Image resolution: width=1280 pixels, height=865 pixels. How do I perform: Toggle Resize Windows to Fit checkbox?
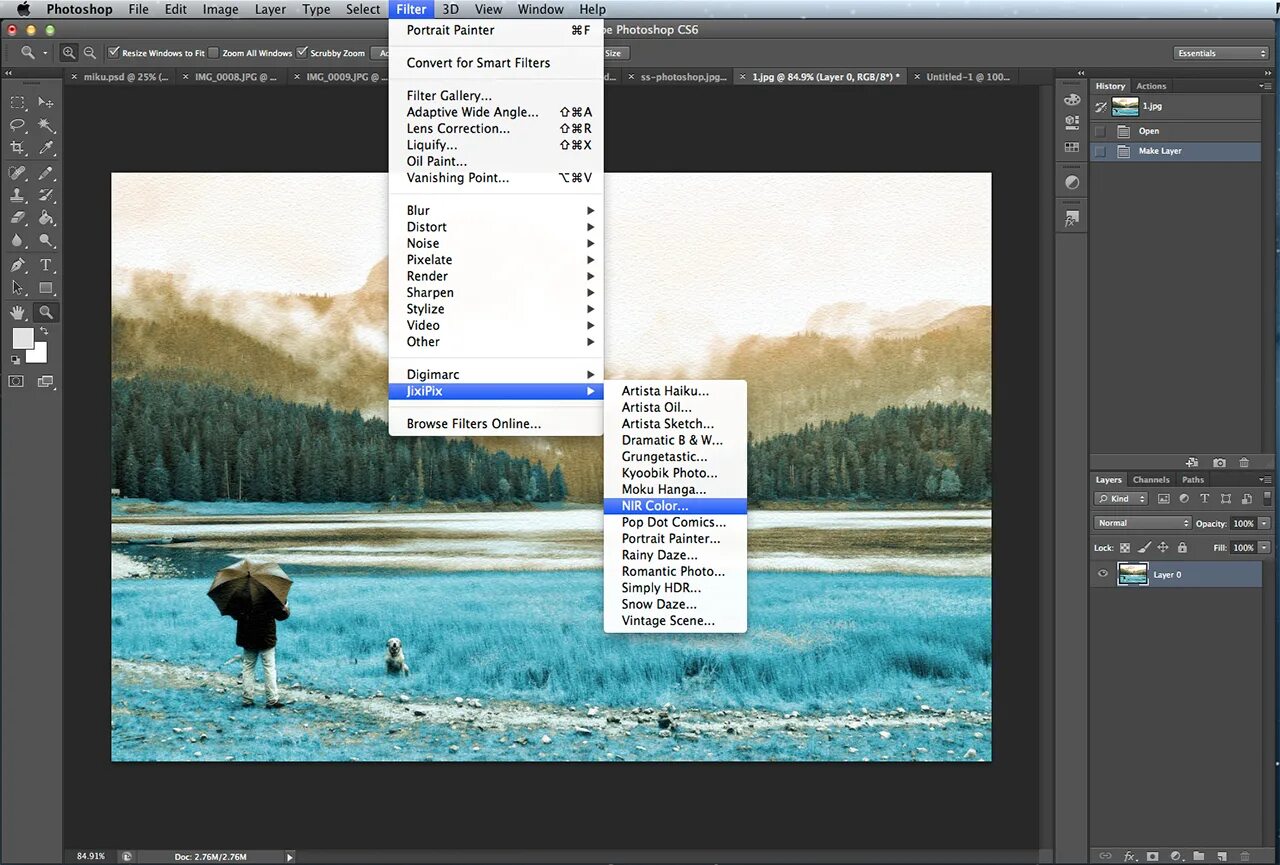point(114,52)
